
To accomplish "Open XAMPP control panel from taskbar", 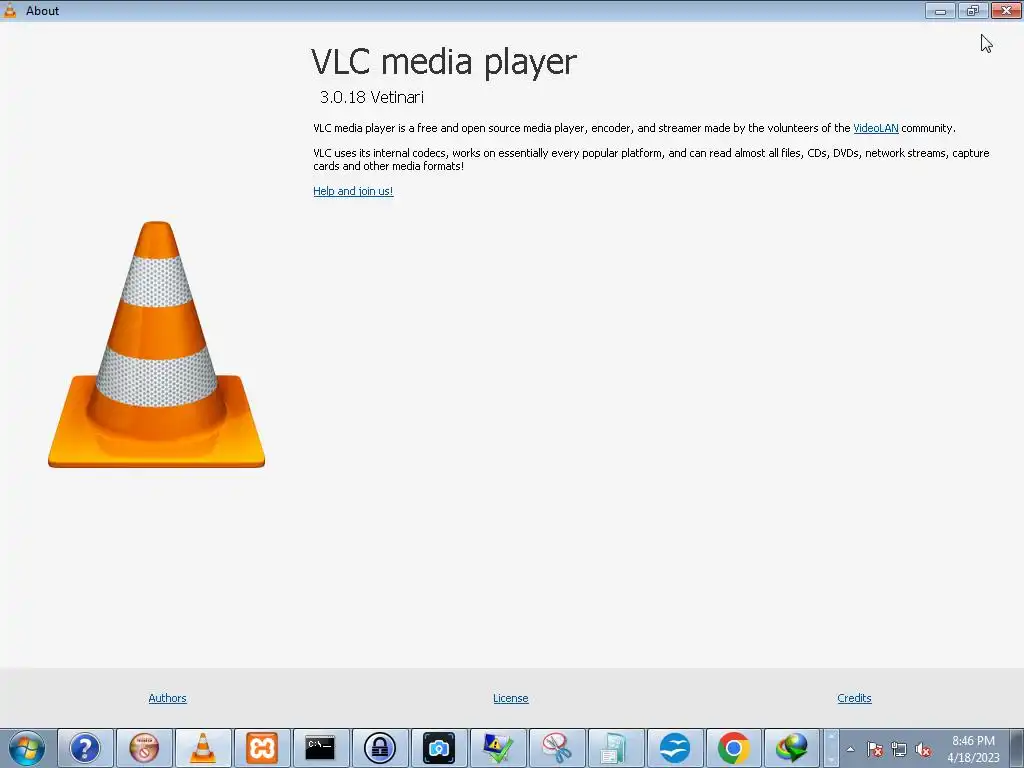I will click(x=262, y=748).
